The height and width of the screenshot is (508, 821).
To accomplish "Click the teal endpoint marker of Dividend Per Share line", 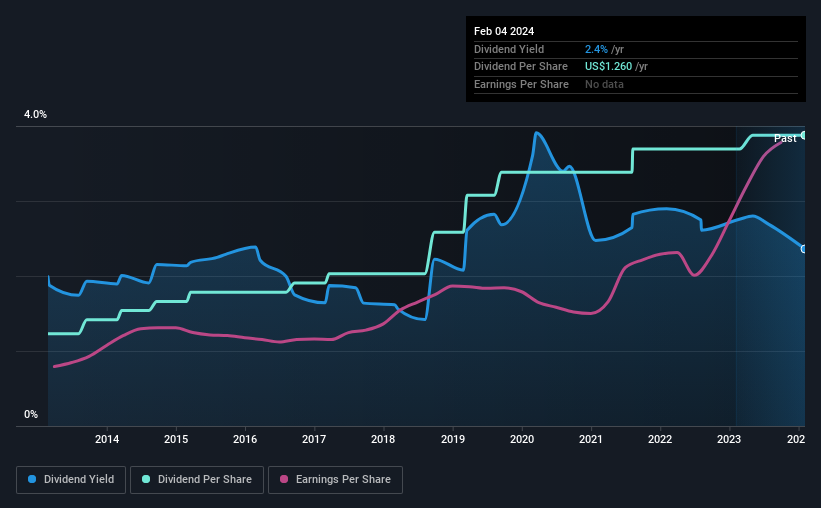I will click(x=803, y=135).
